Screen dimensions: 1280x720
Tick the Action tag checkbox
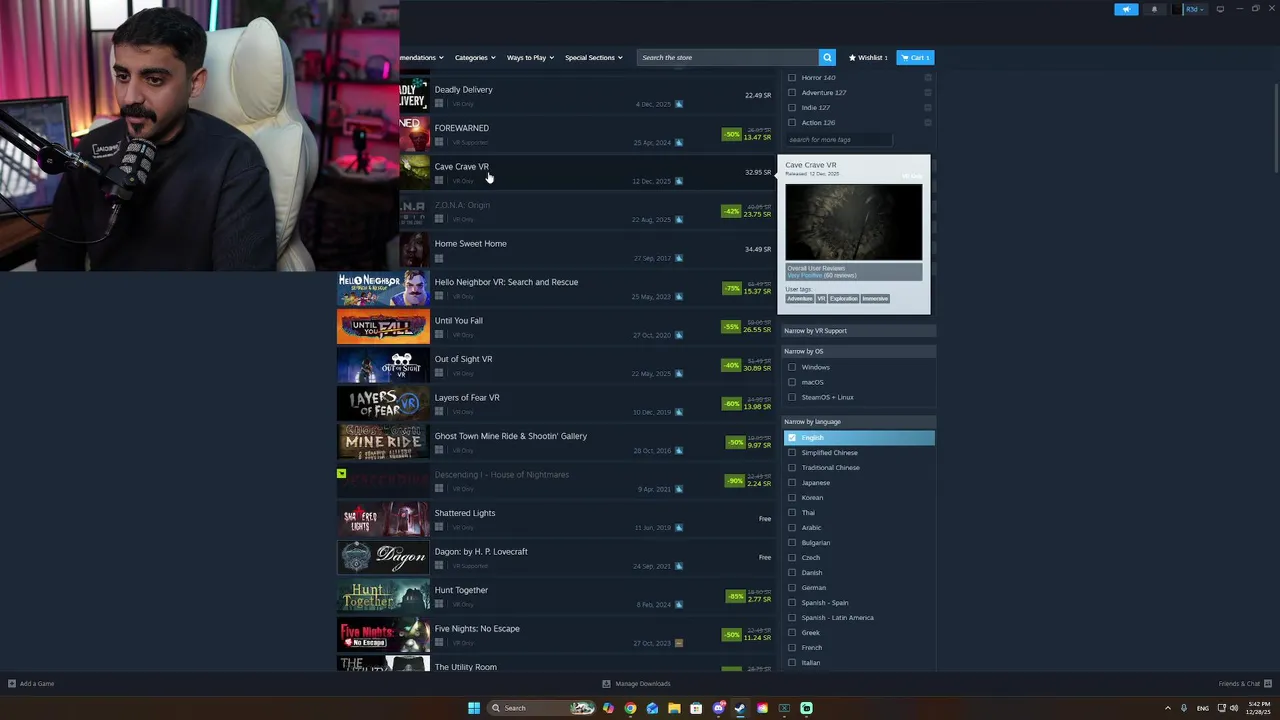point(792,122)
